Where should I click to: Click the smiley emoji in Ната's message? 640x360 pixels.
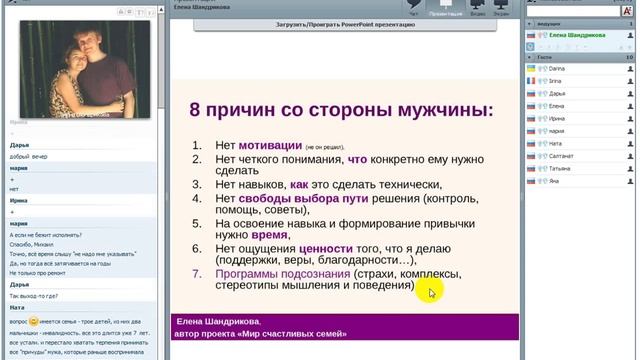(33, 322)
